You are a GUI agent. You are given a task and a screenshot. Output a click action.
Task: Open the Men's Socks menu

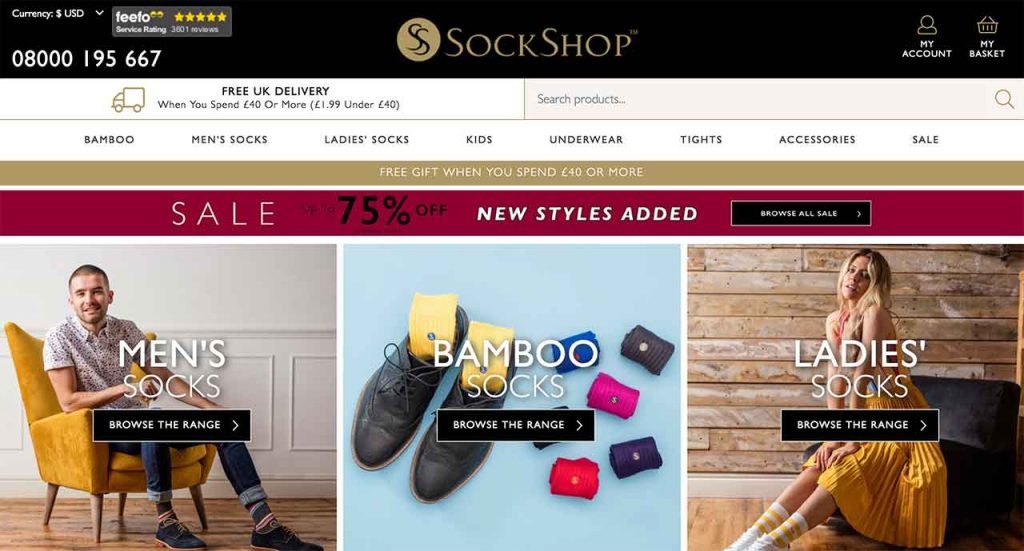point(229,140)
